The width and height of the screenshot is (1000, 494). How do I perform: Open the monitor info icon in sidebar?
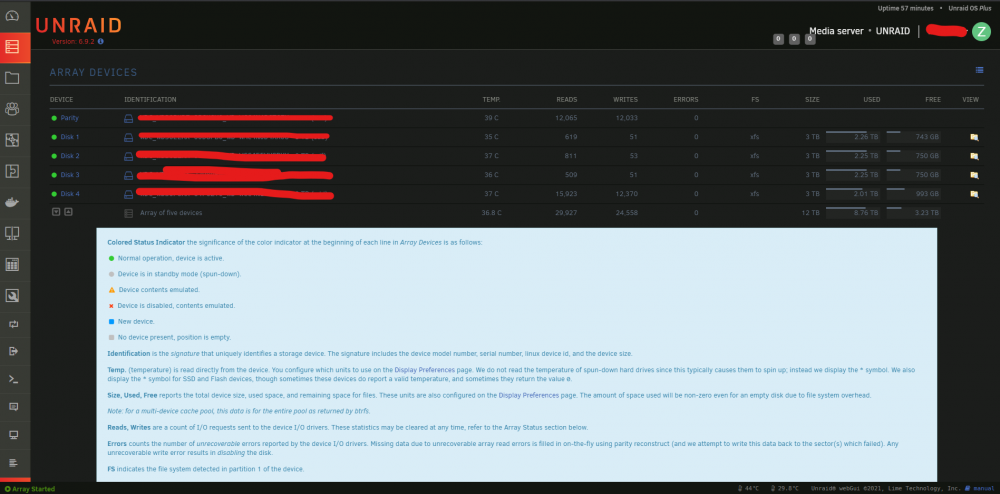click(x=13, y=435)
